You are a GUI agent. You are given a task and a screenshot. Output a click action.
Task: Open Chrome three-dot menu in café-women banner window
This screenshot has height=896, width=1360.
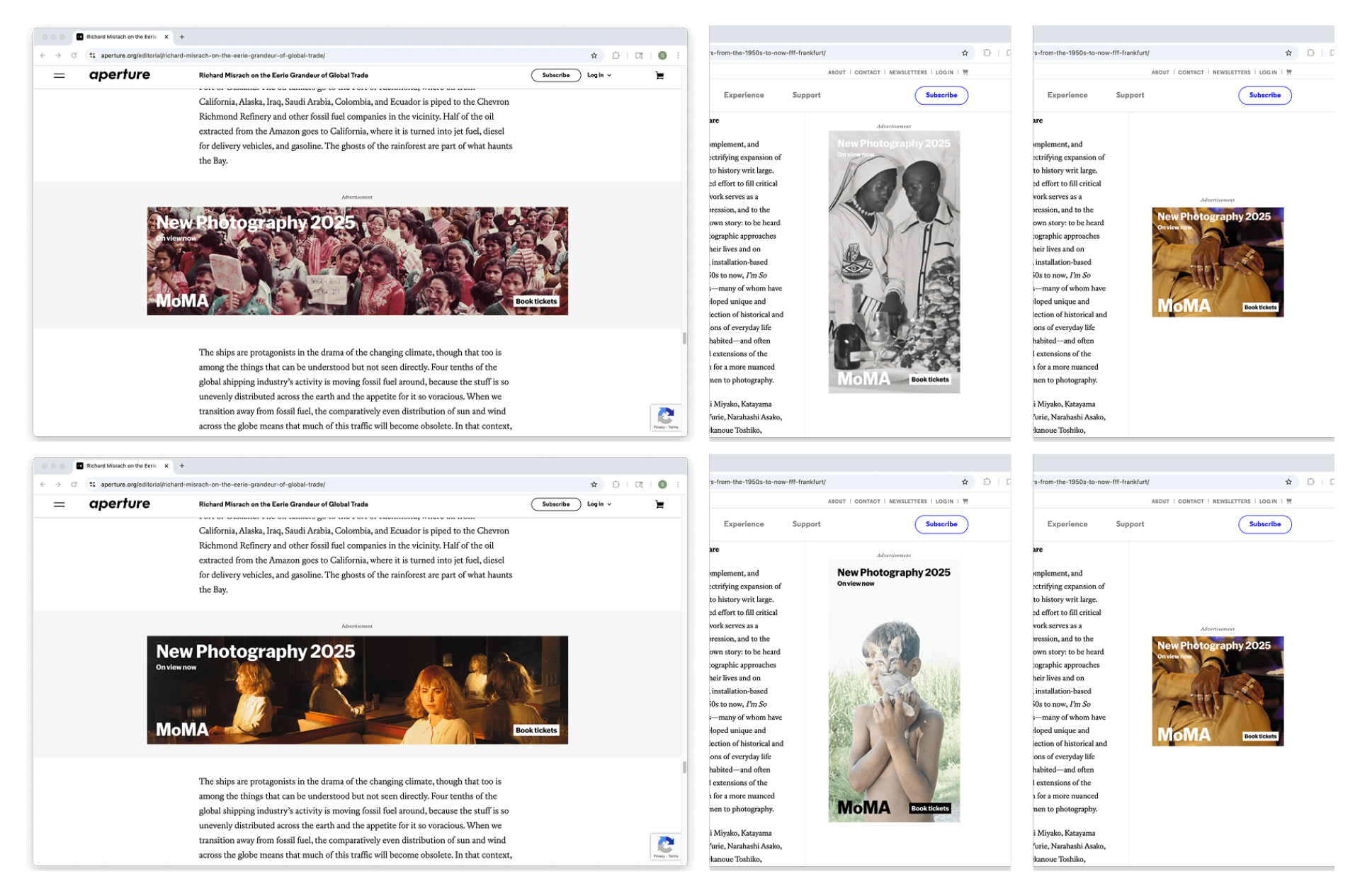tap(678, 484)
